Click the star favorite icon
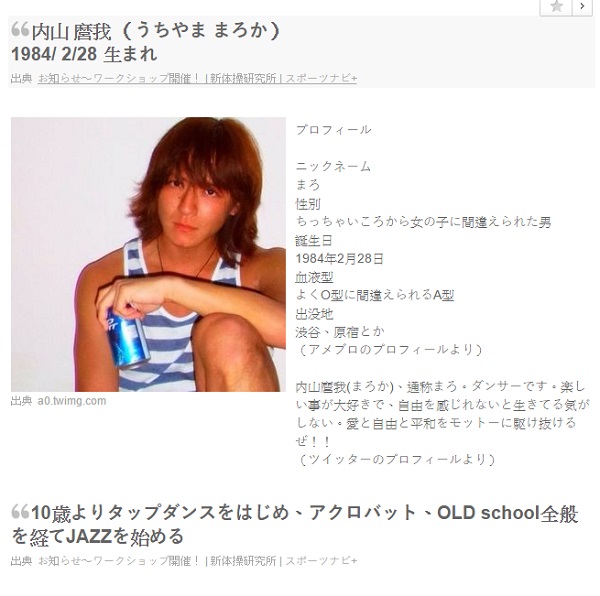Image resolution: width=600 pixels, height=596 pixels. pos(556,7)
